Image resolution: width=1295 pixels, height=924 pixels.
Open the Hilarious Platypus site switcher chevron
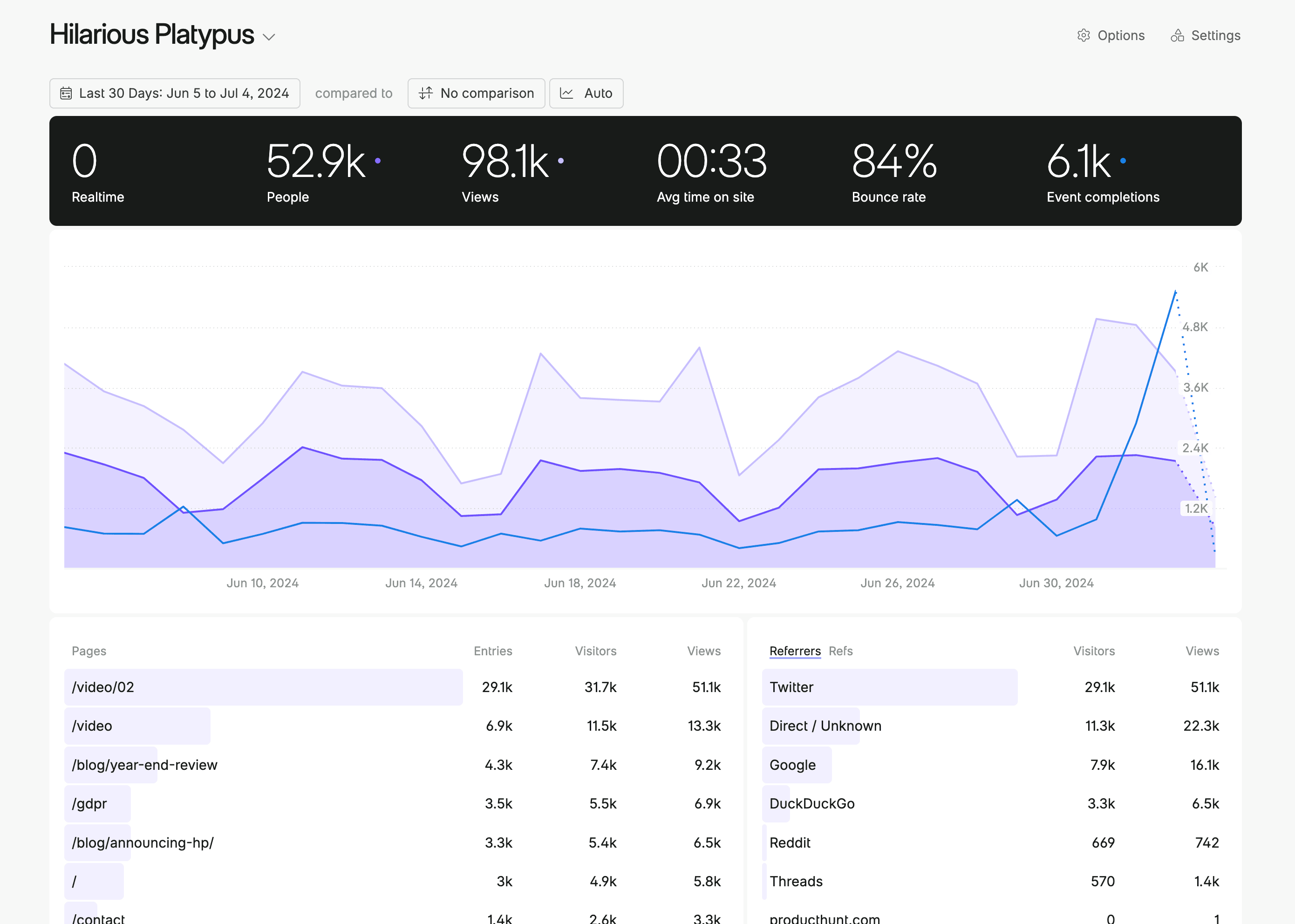click(x=270, y=36)
